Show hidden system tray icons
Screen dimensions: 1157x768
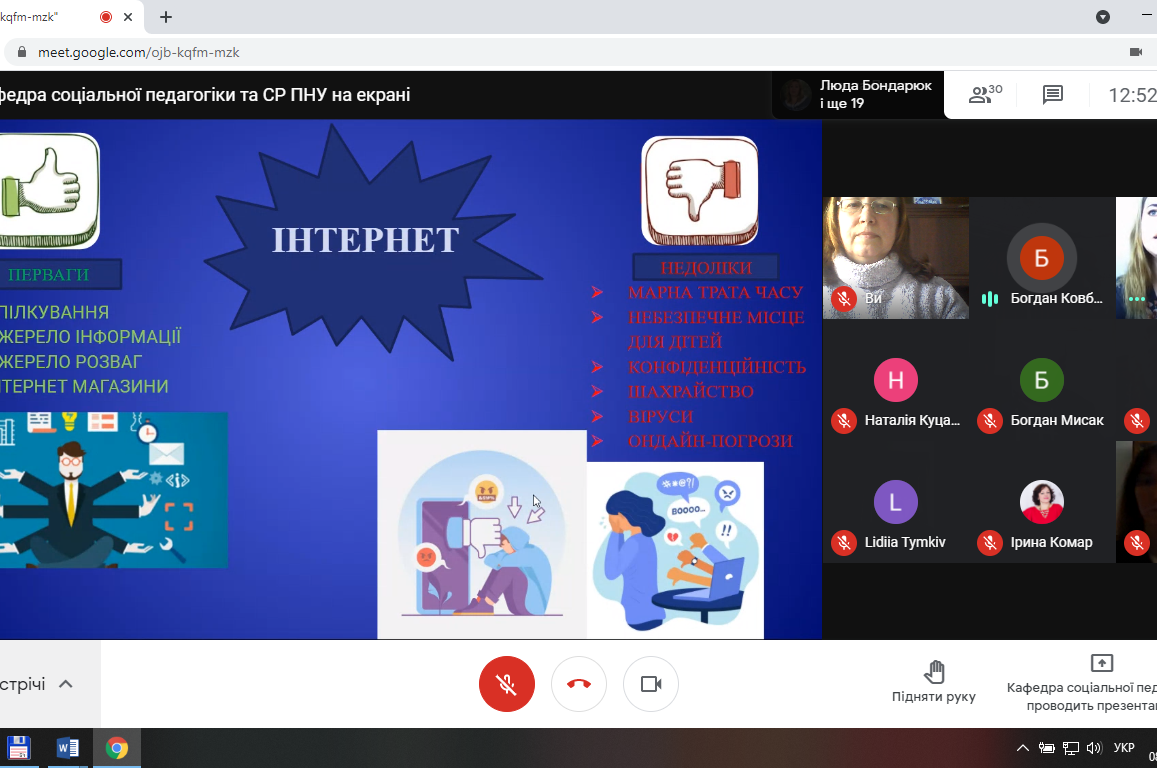tap(1022, 748)
